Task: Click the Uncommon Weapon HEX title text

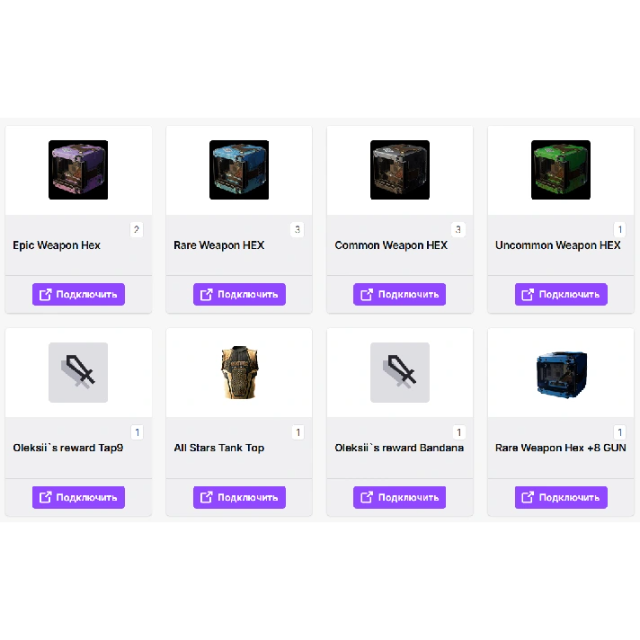Action: (x=558, y=245)
